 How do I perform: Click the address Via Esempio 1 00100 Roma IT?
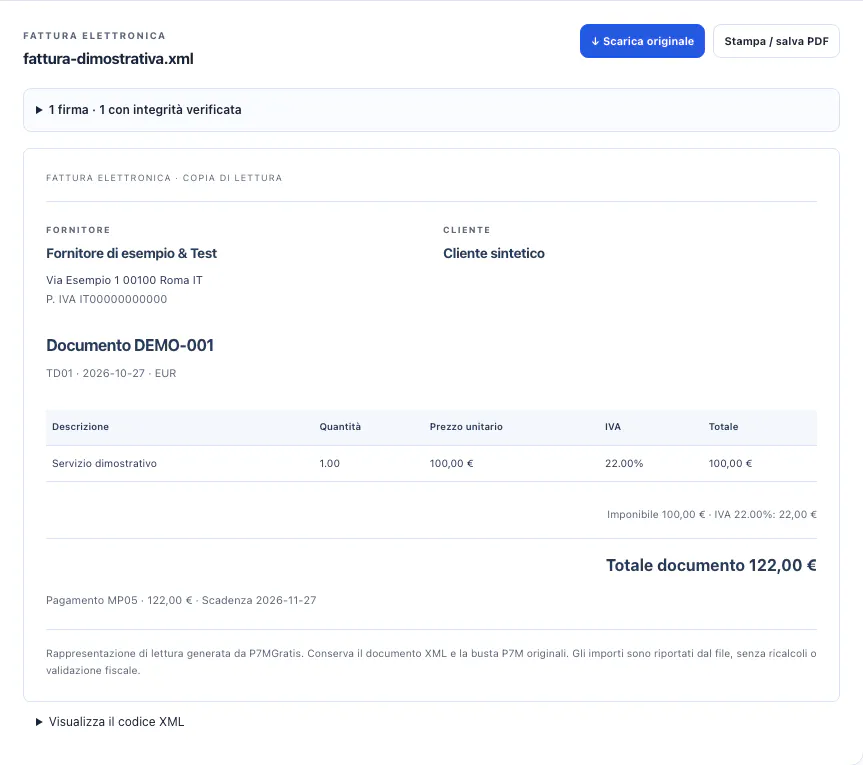[x=124, y=280]
